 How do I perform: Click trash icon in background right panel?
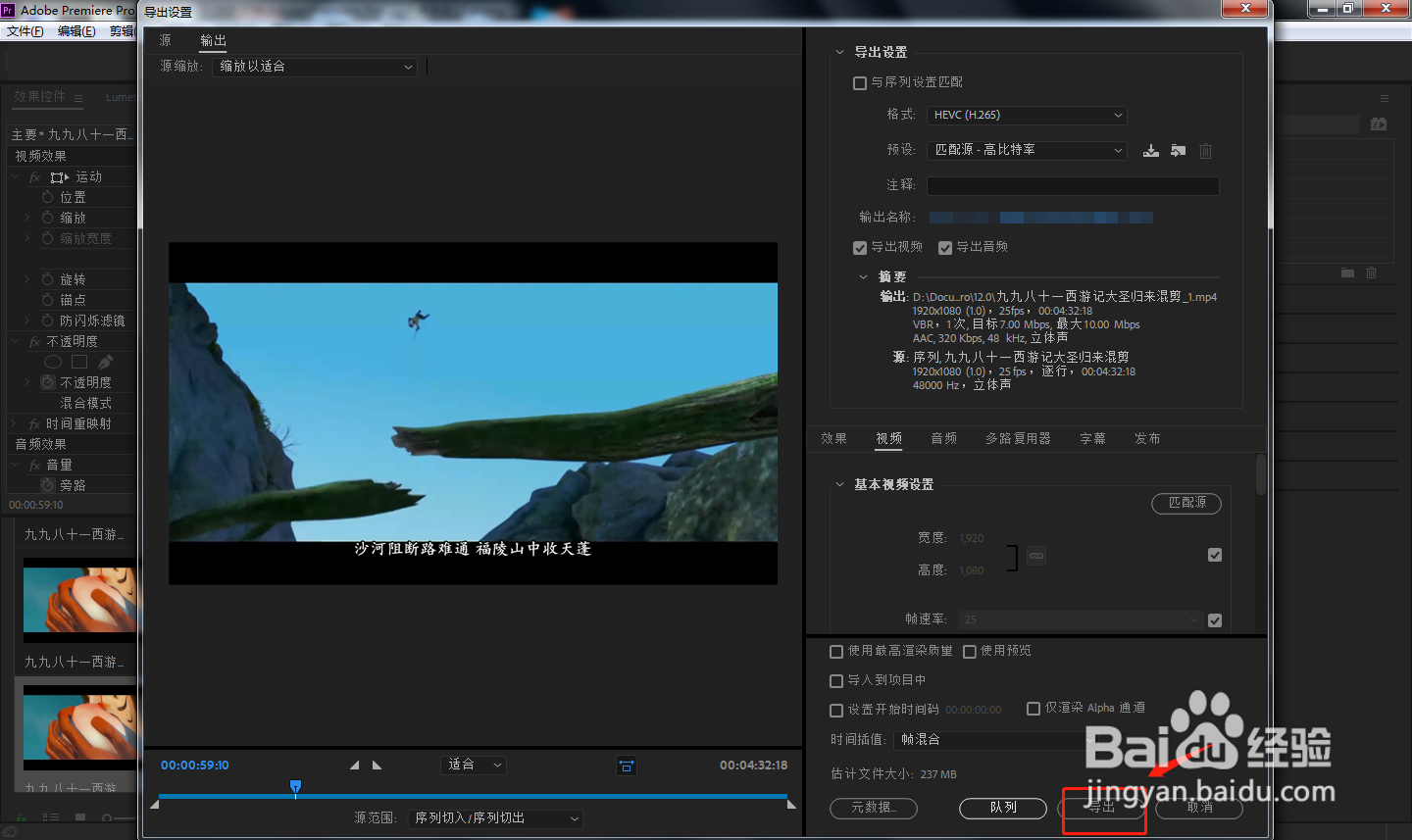(1372, 272)
